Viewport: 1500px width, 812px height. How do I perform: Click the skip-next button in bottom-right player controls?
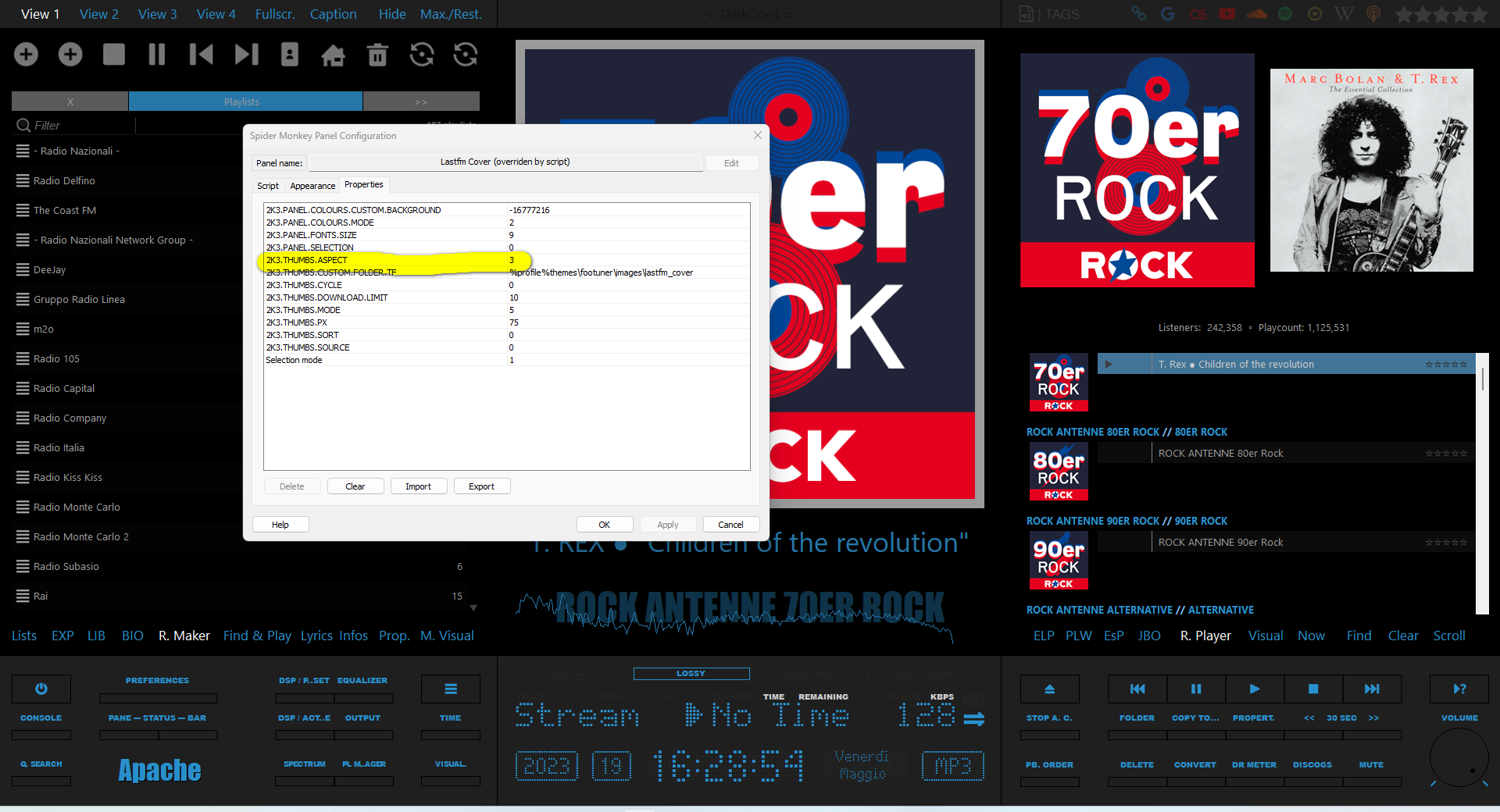point(1372,689)
